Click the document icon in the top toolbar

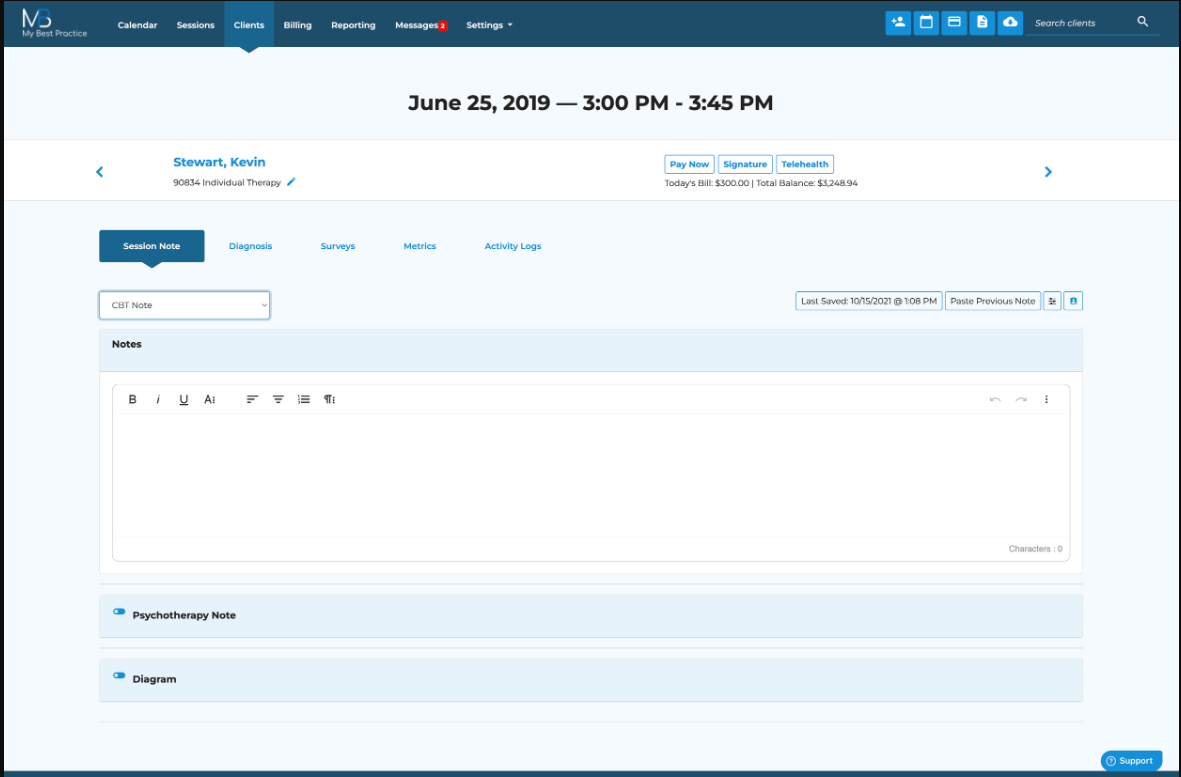[981, 22]
